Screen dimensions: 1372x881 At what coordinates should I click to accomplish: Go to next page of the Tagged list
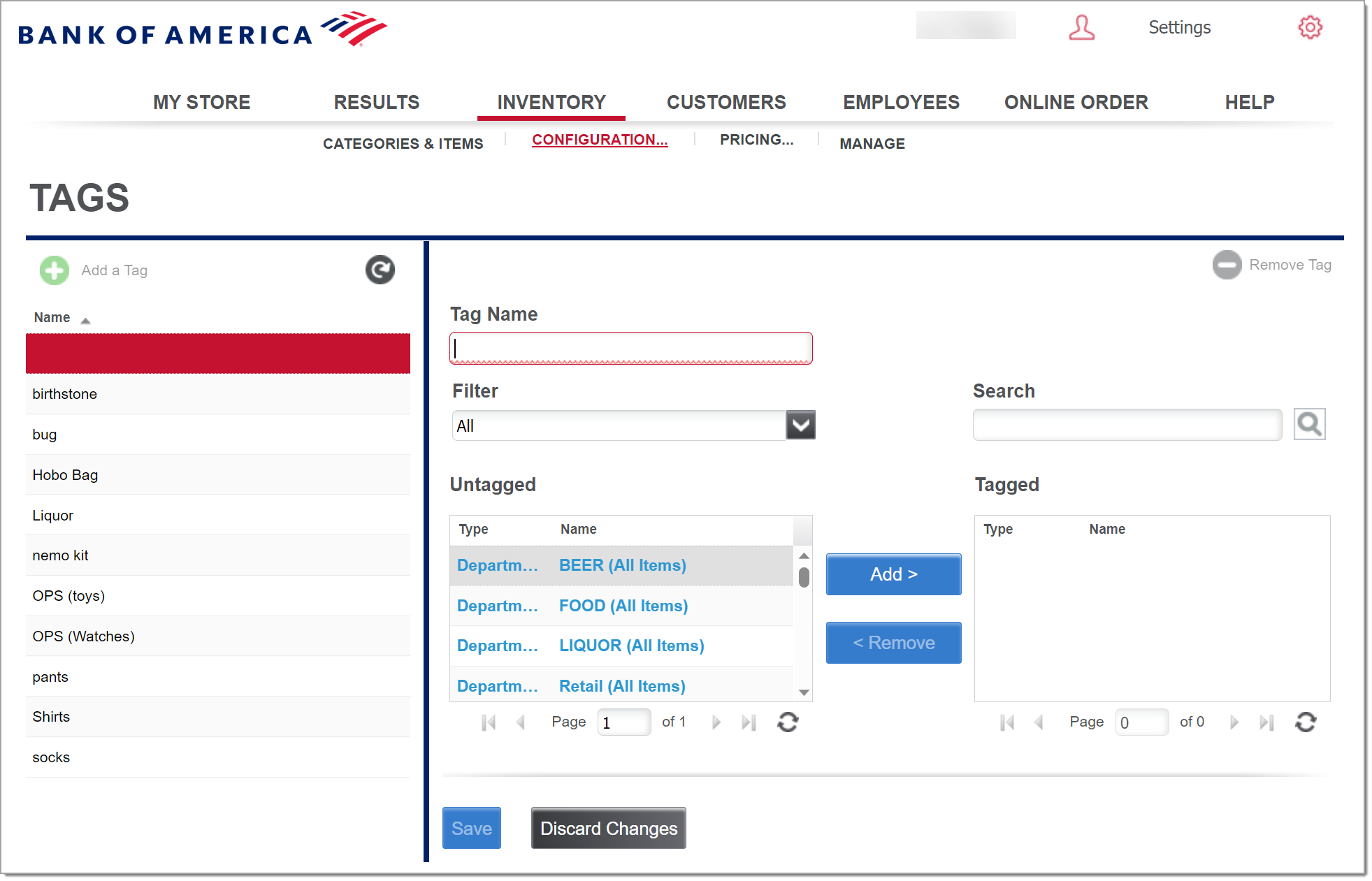(1234, 722)
